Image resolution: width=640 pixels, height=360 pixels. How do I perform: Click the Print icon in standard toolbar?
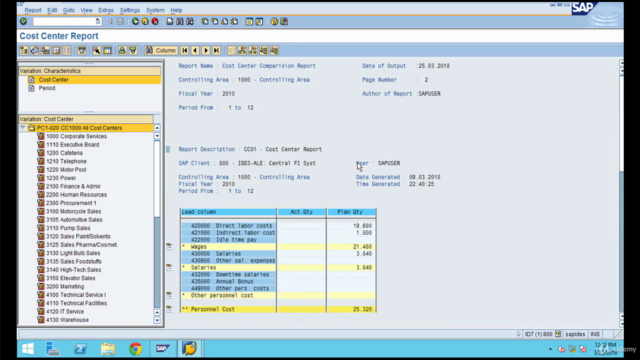(170, 21)
